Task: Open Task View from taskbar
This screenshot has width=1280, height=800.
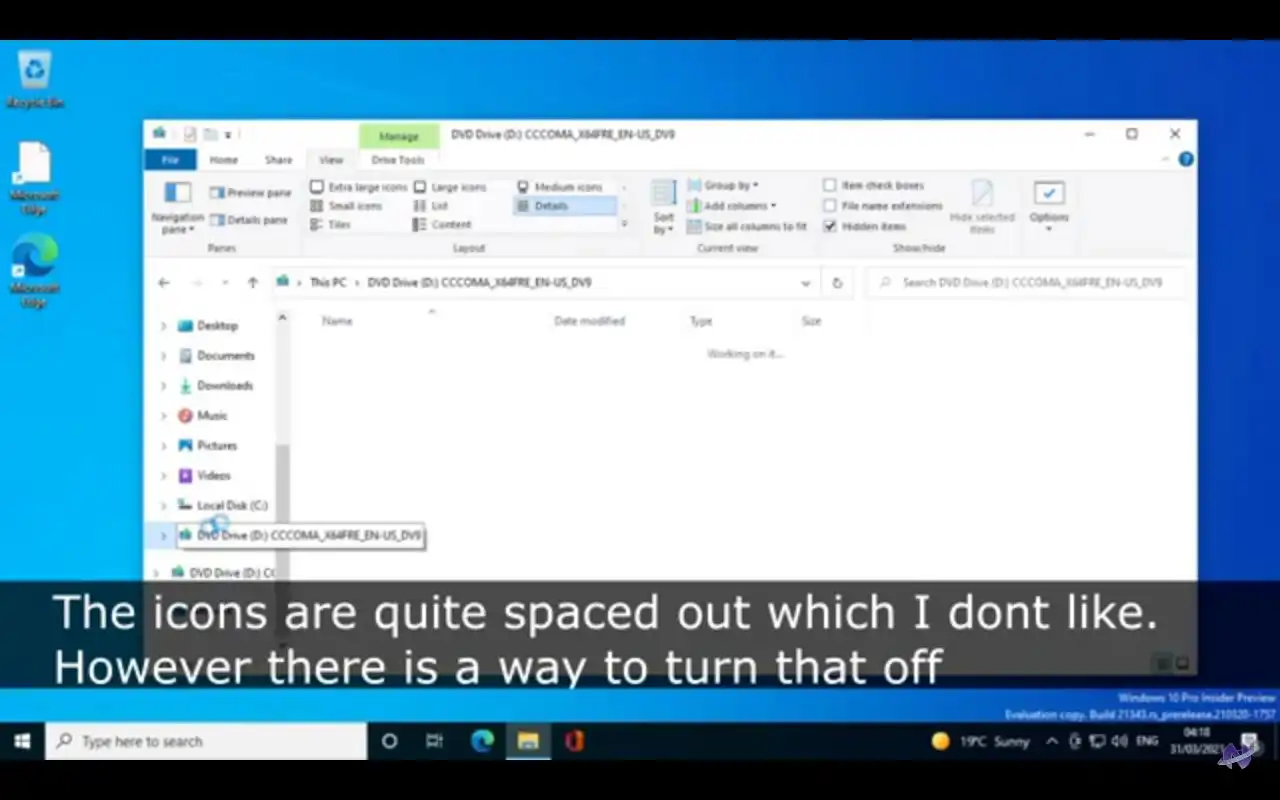Action: pos(435,741)
